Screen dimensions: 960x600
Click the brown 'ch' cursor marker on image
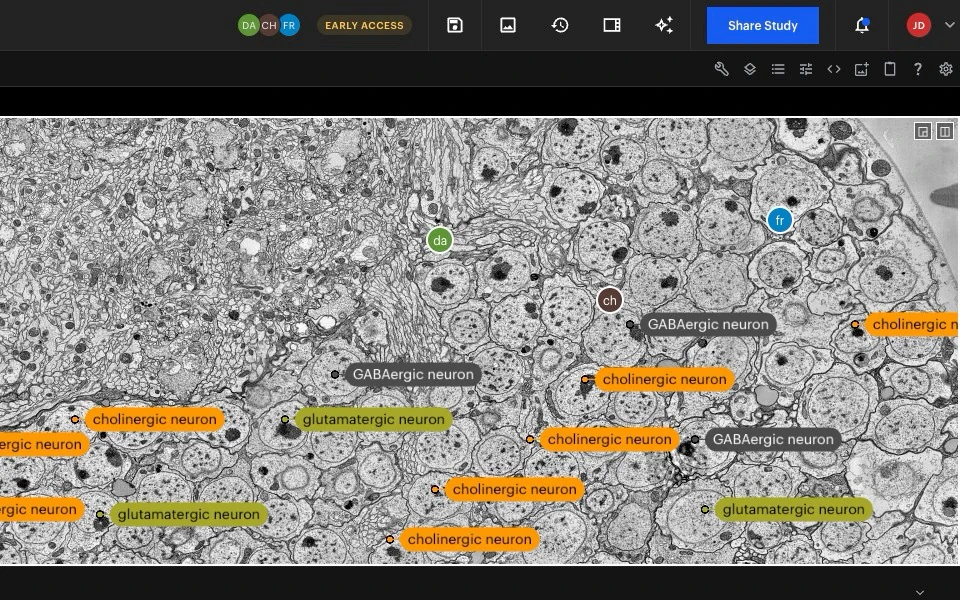(x=610, y=301)
